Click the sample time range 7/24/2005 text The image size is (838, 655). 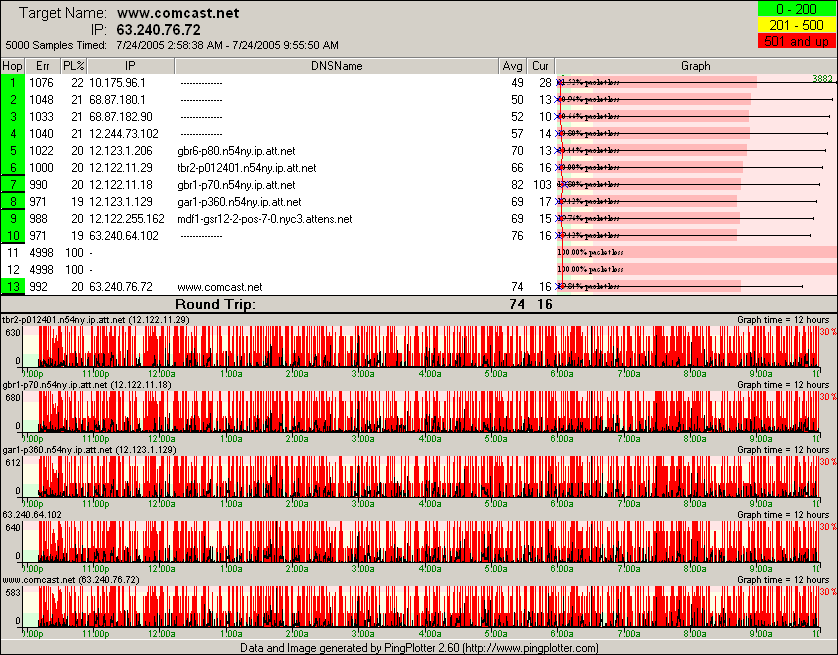coord(227,45)
